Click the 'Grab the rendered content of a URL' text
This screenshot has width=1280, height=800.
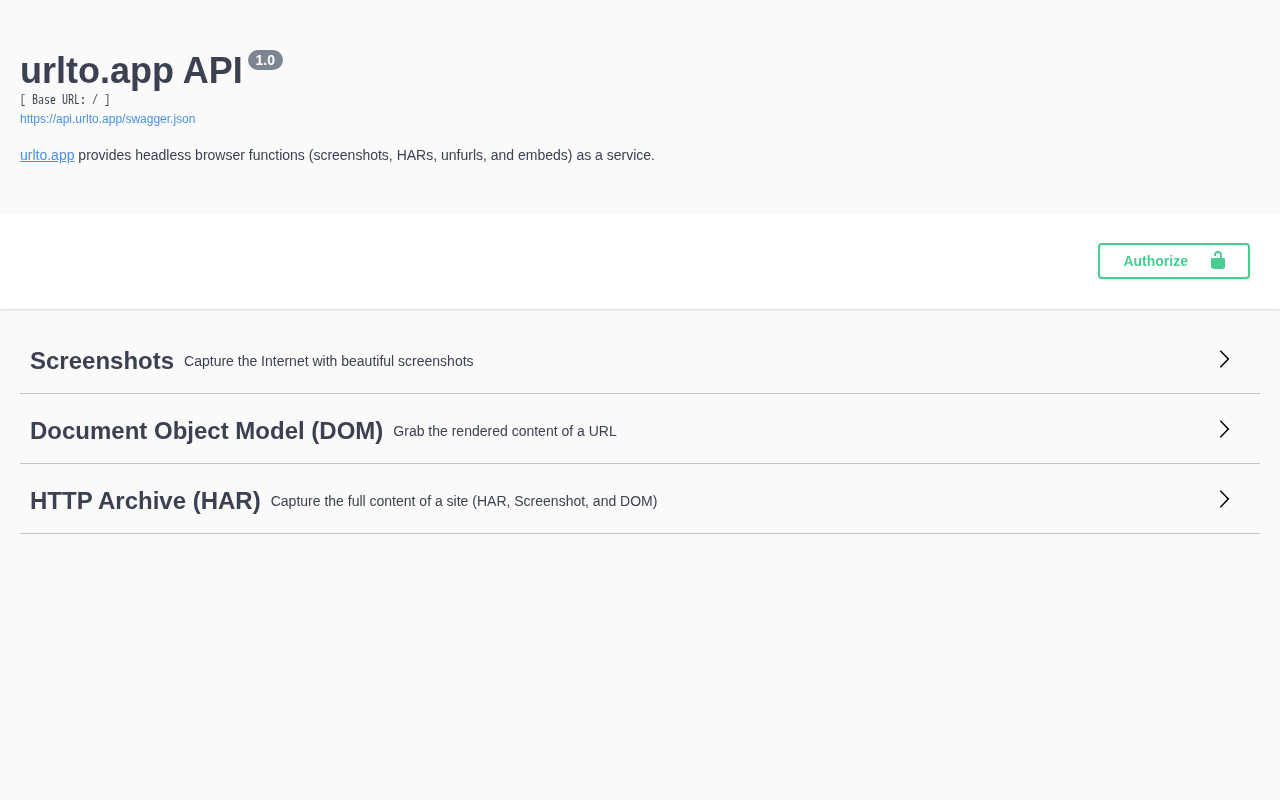(504, 431)
